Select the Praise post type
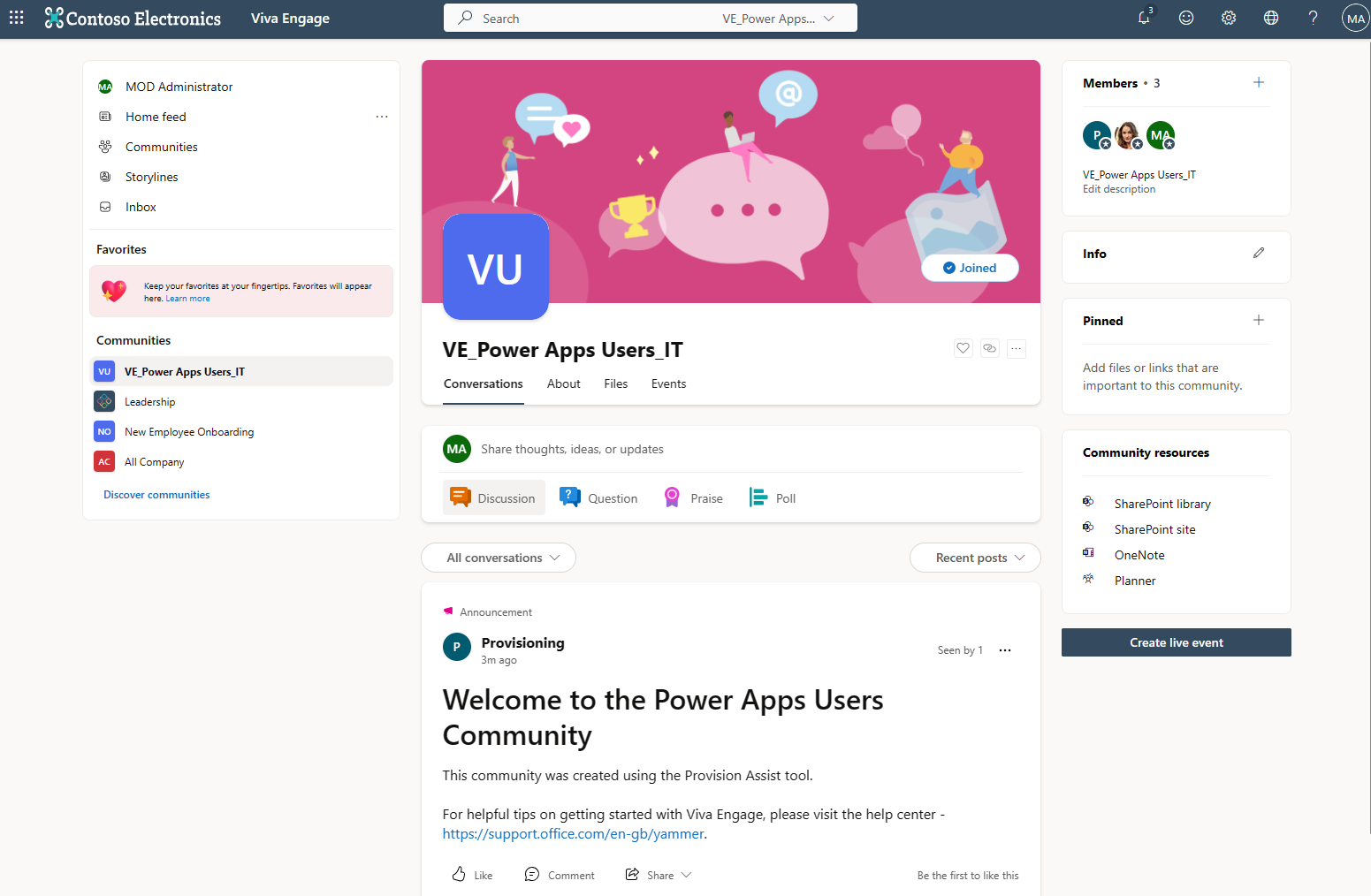The width and height of the screenshot is (1371, 896). (694, 497)
